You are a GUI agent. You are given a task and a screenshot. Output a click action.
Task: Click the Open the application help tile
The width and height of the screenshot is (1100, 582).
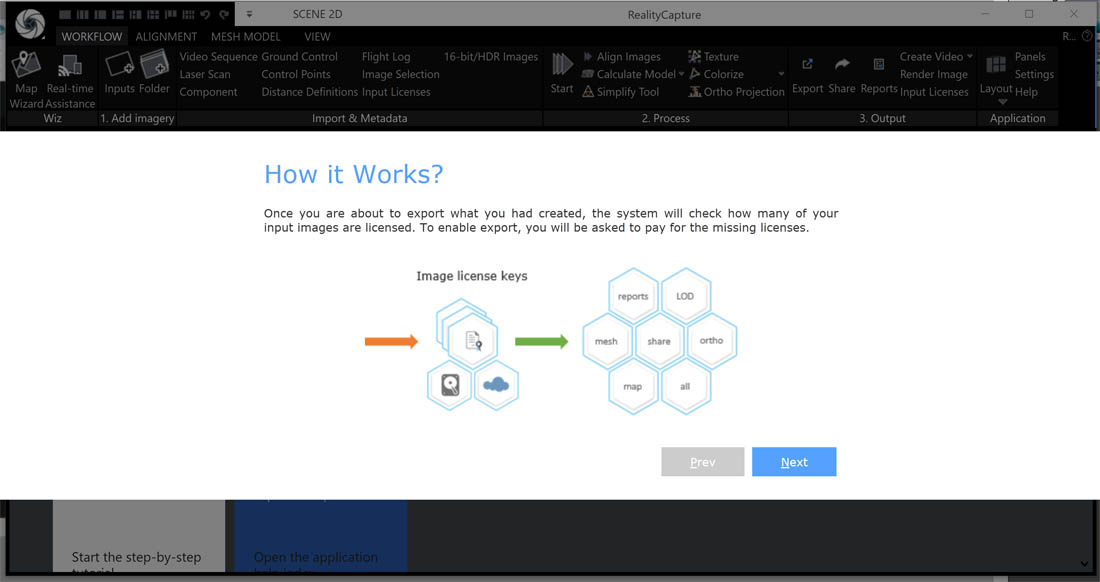[321, 536]
